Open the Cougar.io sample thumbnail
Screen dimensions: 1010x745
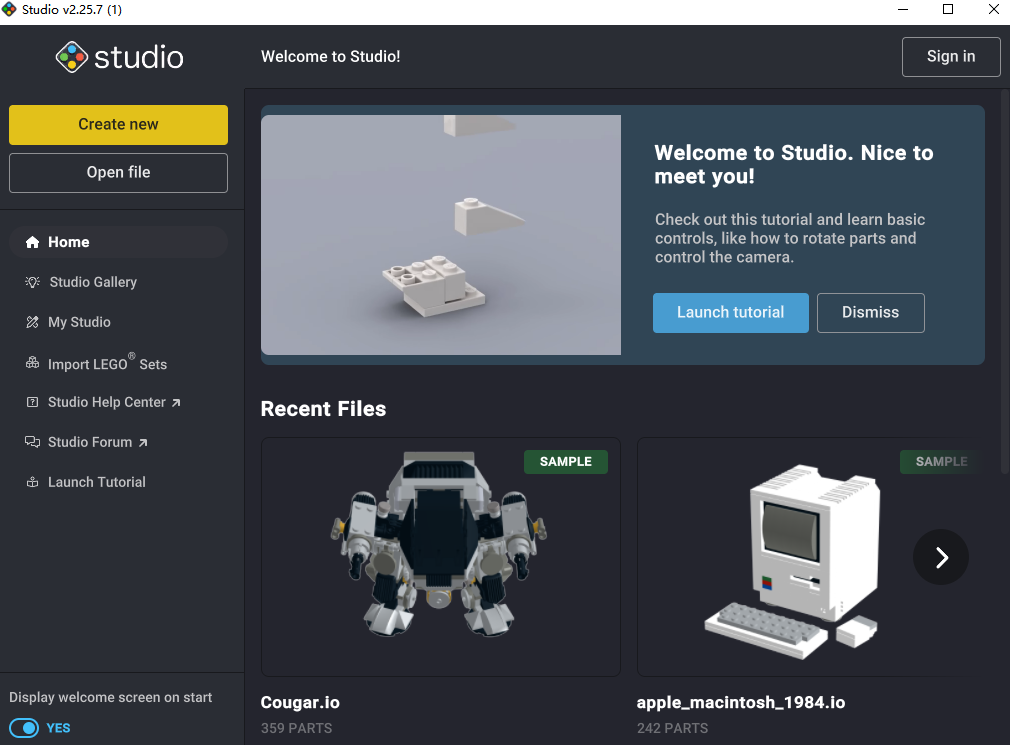(x=440, y=557)
